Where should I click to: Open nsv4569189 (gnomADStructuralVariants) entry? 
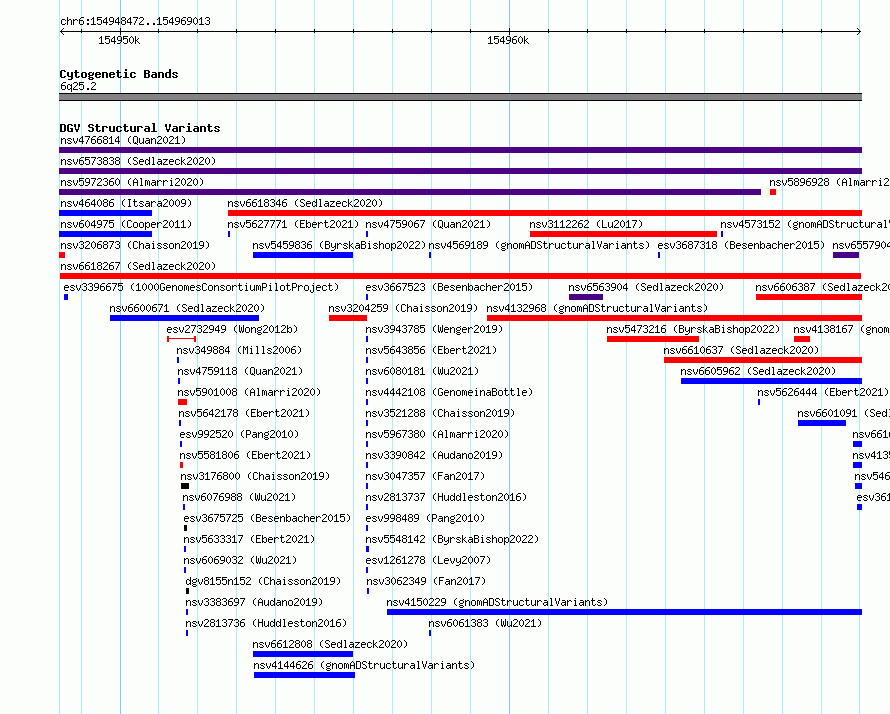coord(539,245)
